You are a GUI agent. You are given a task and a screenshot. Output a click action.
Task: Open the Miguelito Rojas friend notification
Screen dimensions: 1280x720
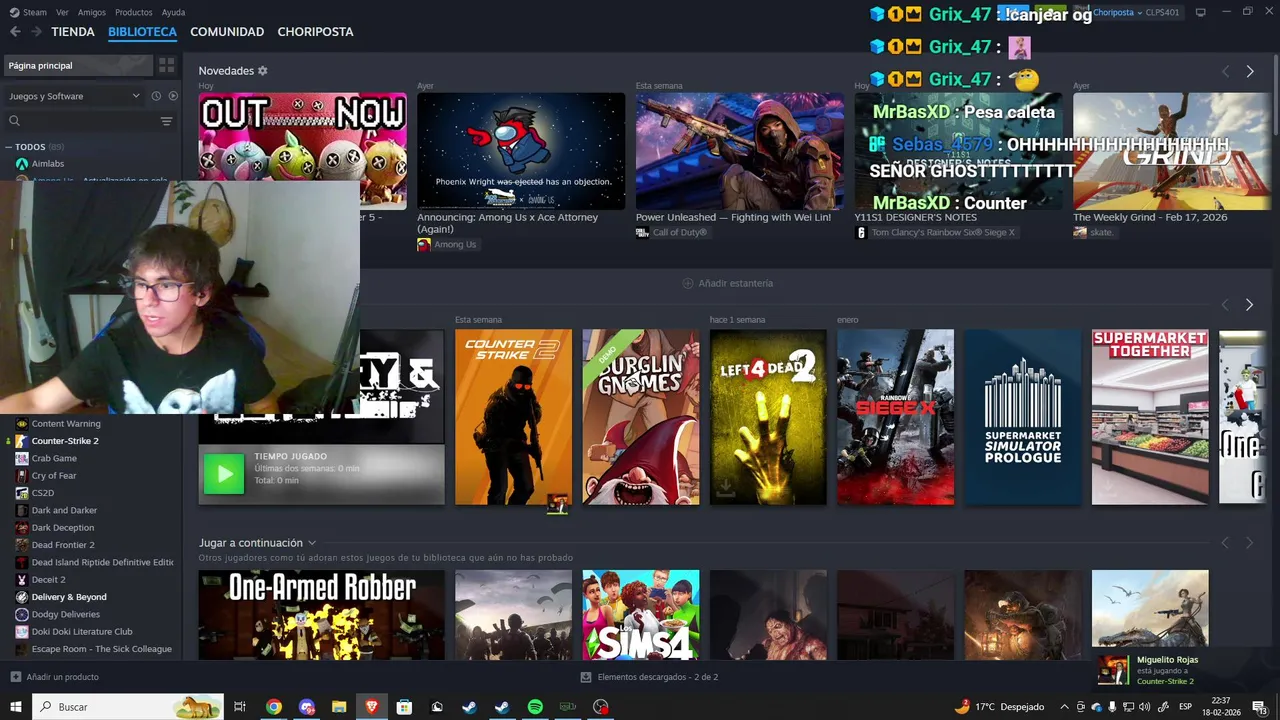pyautogui.click(x=1186, y=670)
